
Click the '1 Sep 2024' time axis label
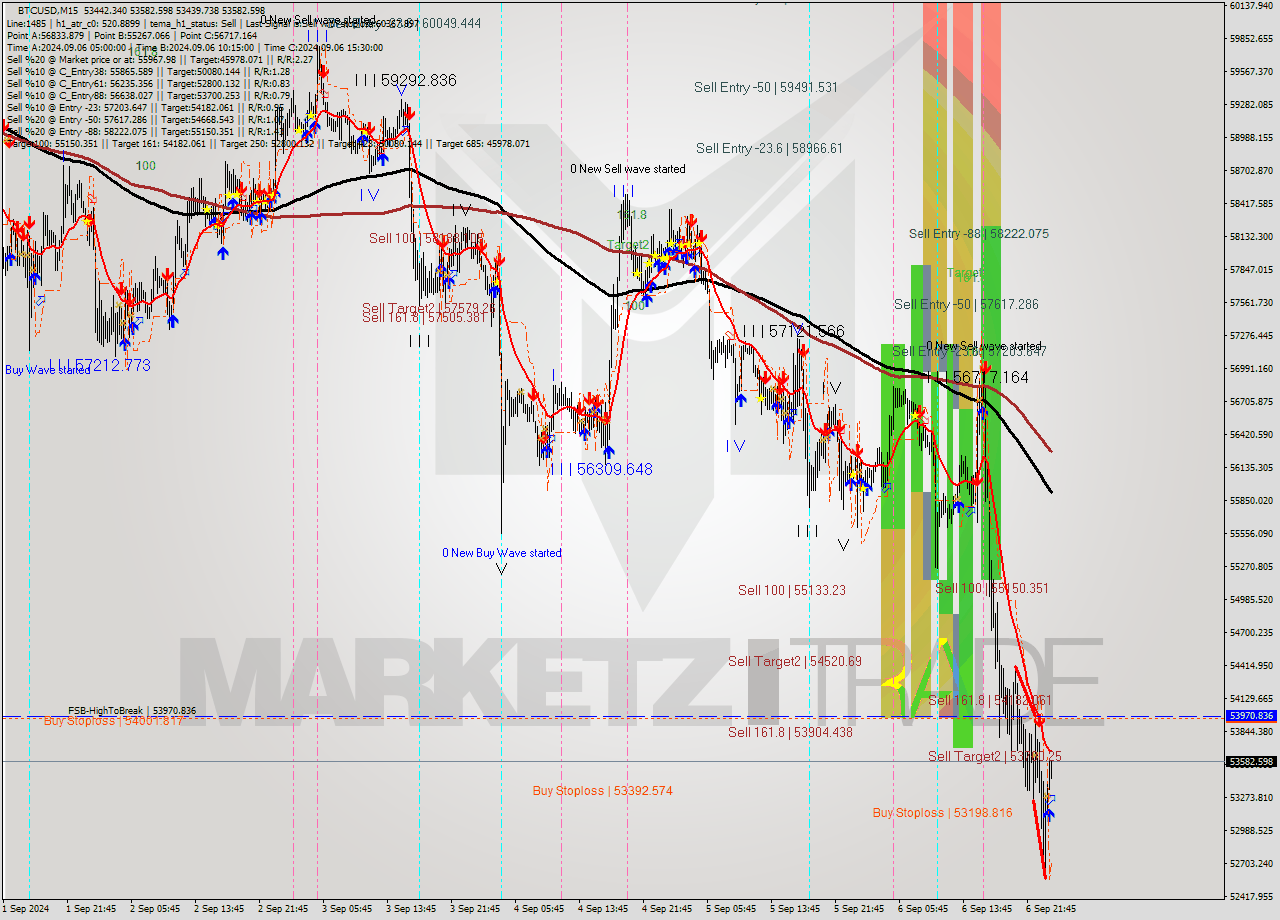[25, 909]
